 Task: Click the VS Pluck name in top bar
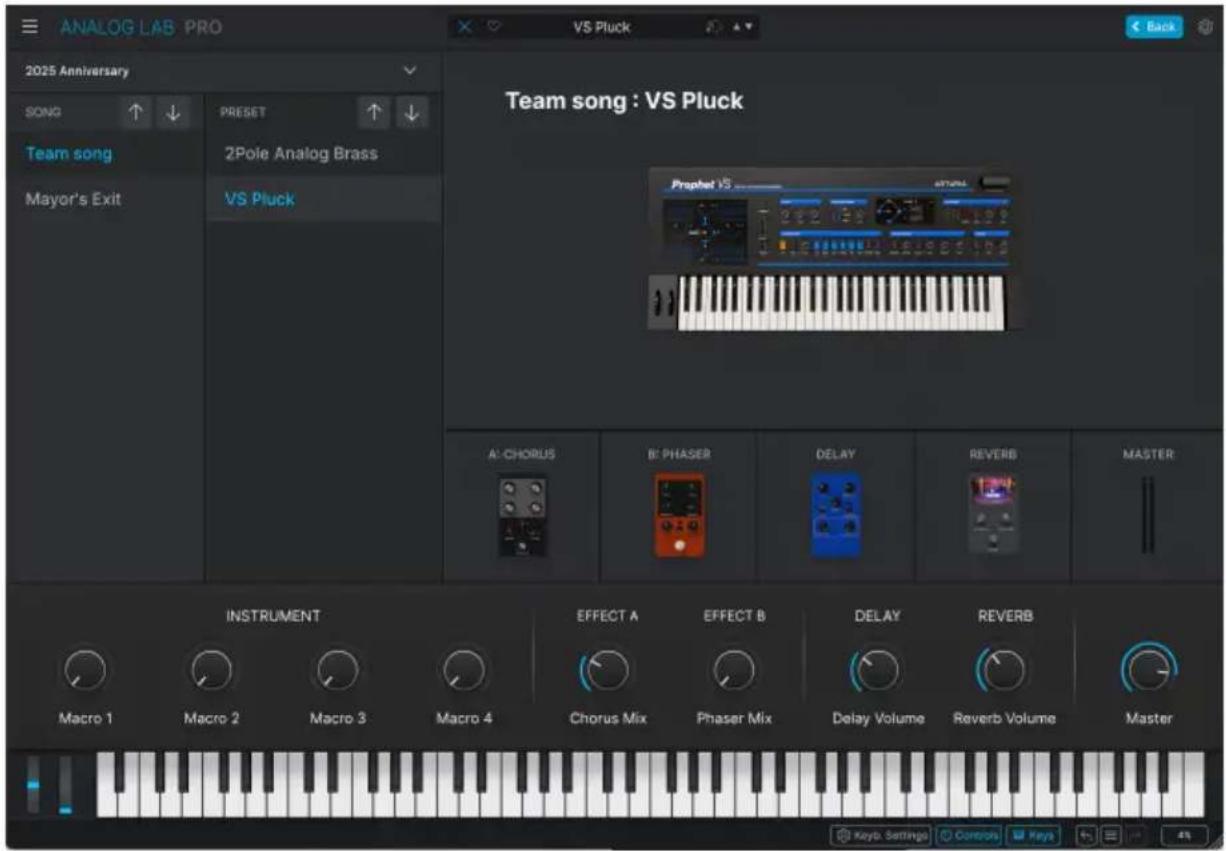point(601,27)
